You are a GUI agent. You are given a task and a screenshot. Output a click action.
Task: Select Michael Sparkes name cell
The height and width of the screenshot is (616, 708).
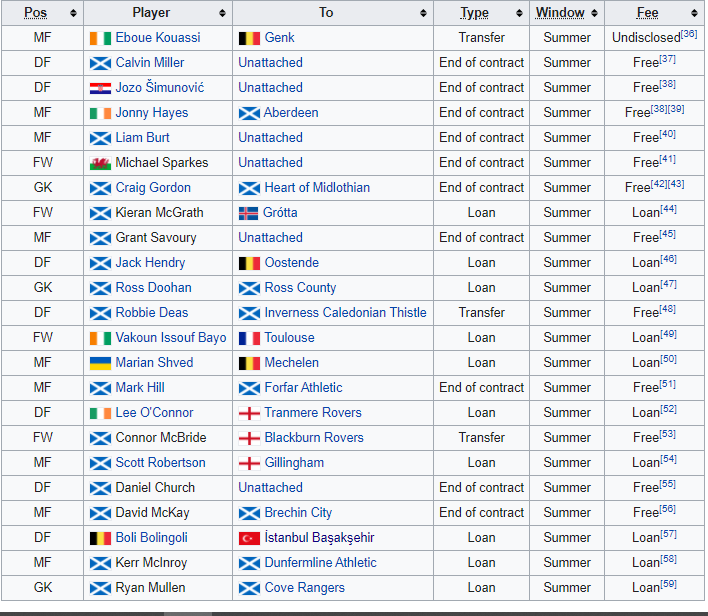158,163
